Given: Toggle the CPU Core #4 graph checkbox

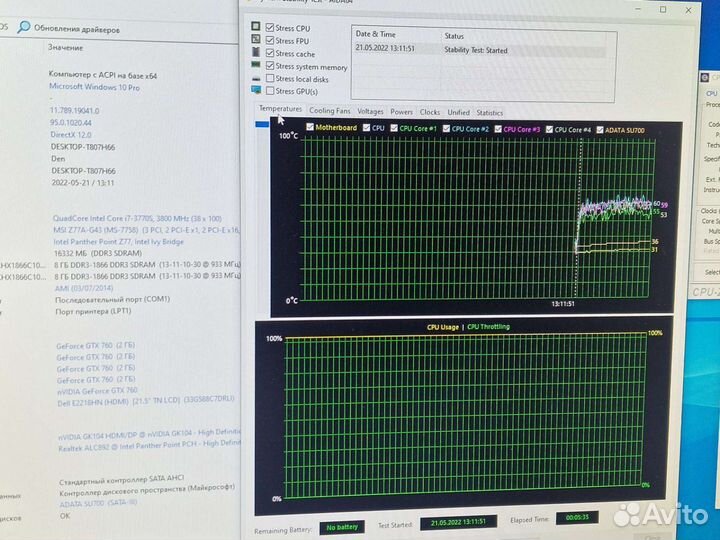Looking at the screenshot, I should 549,129.
